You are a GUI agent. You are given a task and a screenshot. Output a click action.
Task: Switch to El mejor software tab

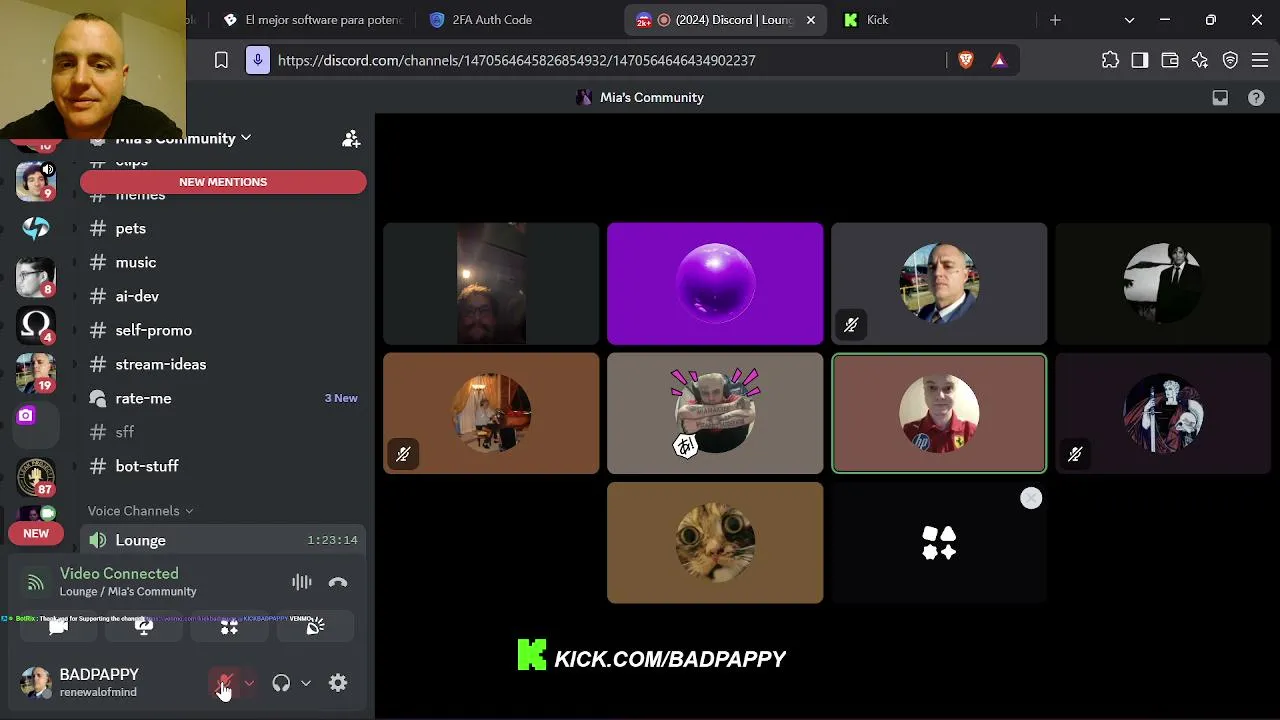[x=315, y=20]
